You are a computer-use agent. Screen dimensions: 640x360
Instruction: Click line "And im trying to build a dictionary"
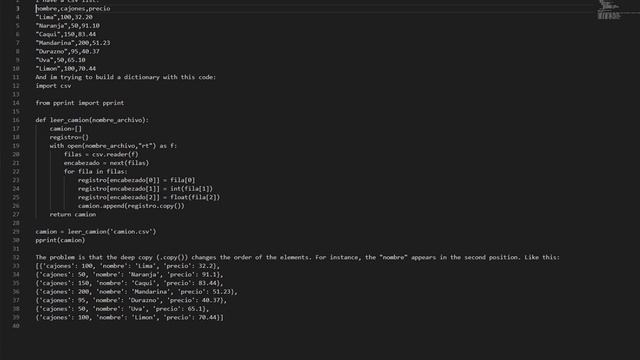tap(126, 77)
